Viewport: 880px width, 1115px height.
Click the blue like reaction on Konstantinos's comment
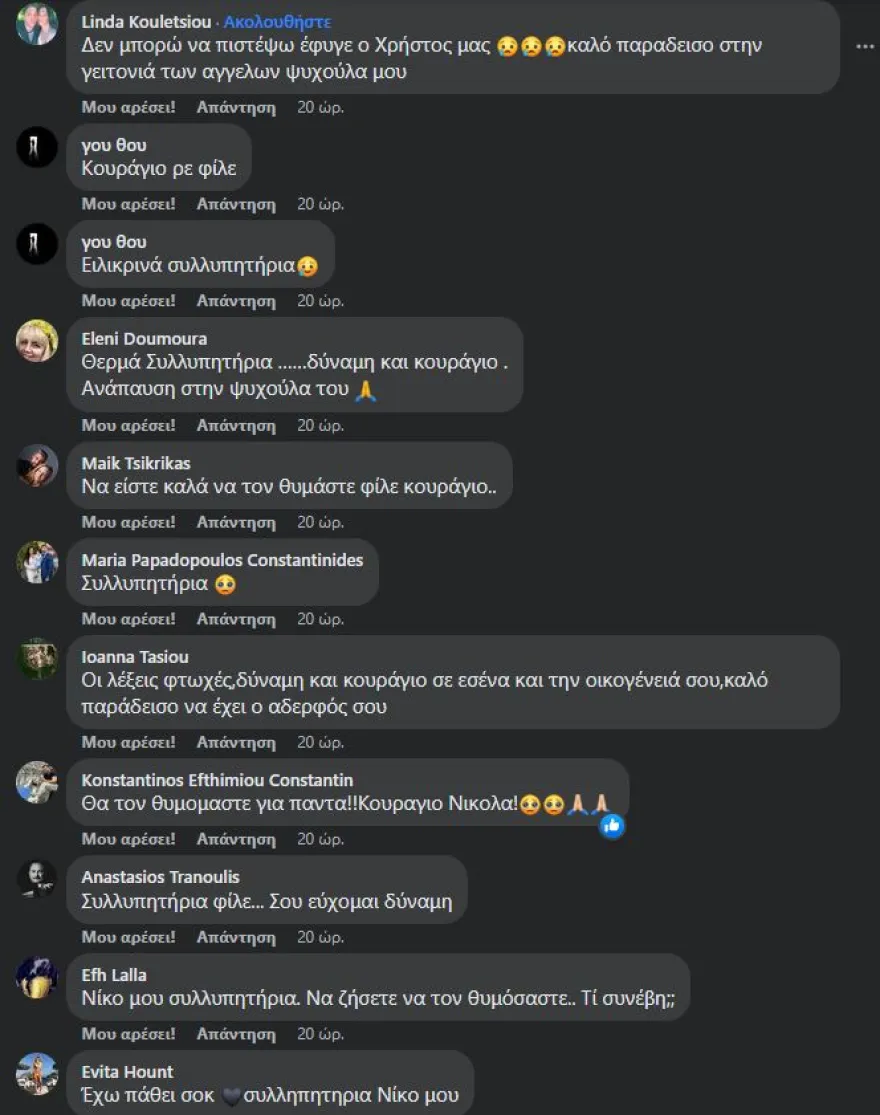tap(612, 826)
